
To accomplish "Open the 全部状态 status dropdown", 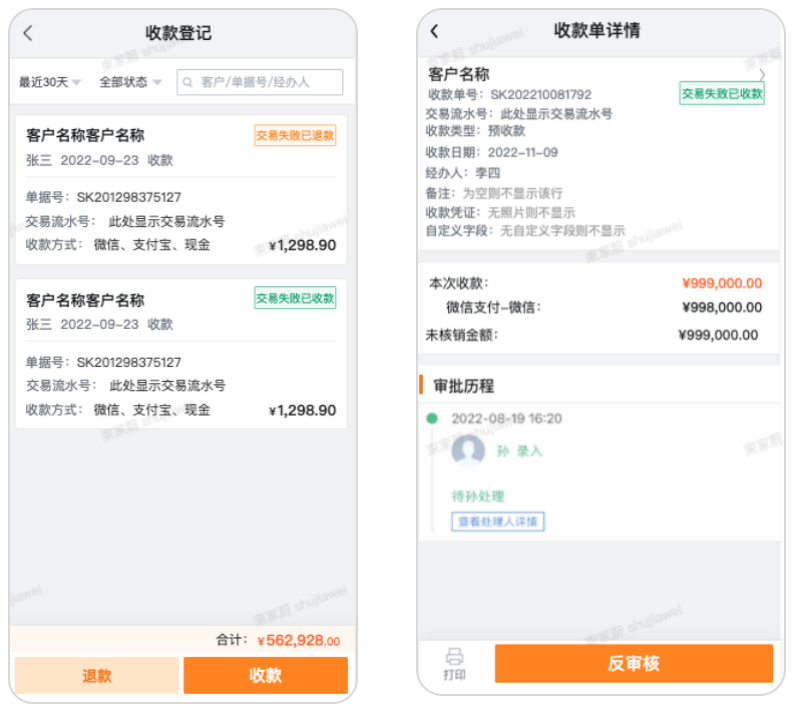I will (130, 82).
